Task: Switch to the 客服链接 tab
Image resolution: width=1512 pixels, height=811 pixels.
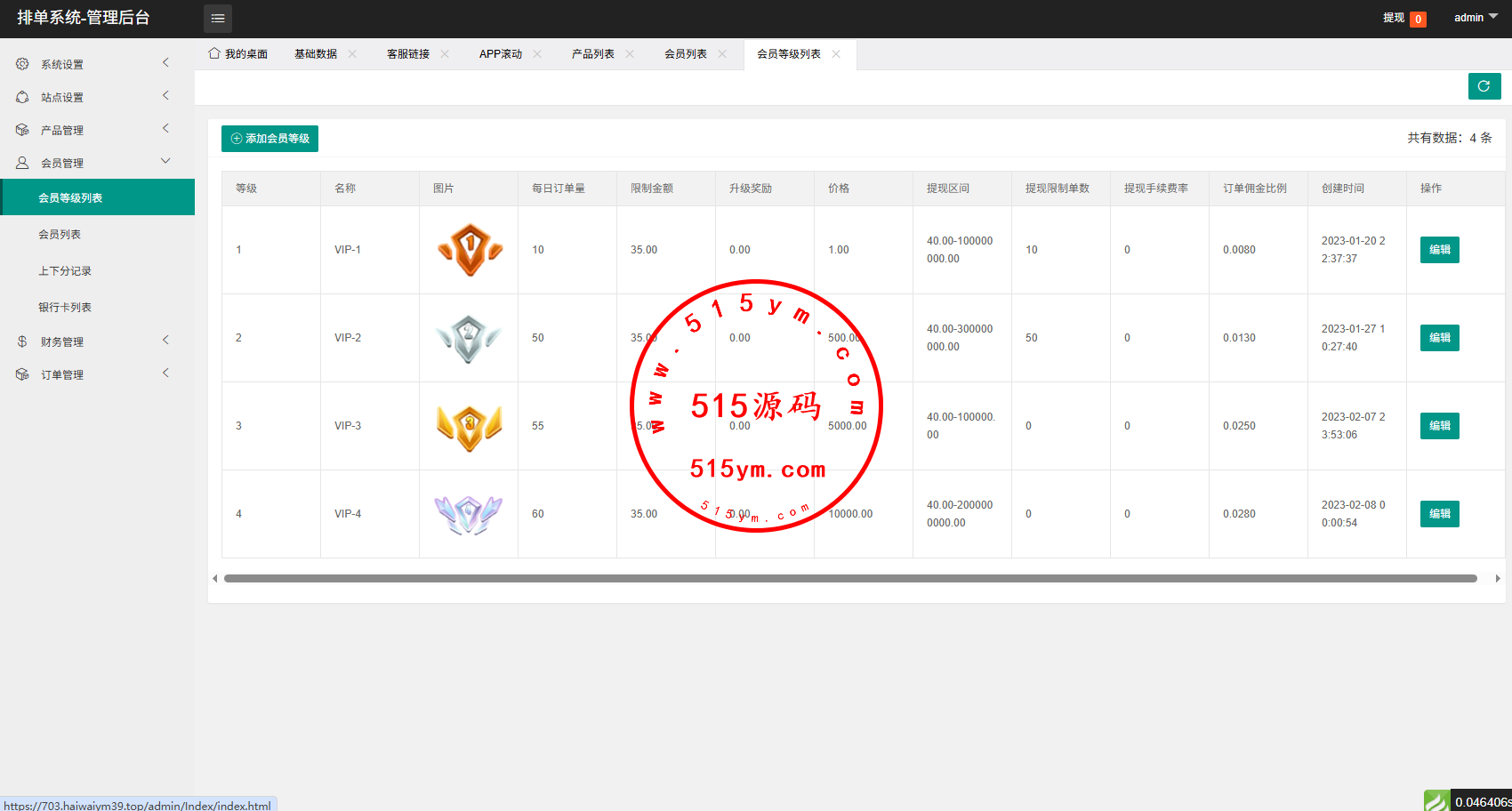Action: click(x=407, y=54)
